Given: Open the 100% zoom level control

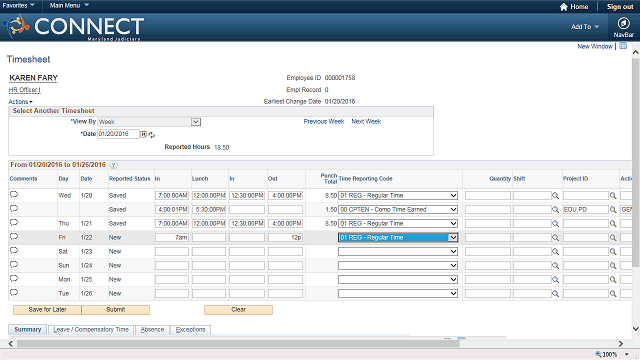Looking at the screenshot, I should (612, 354).
